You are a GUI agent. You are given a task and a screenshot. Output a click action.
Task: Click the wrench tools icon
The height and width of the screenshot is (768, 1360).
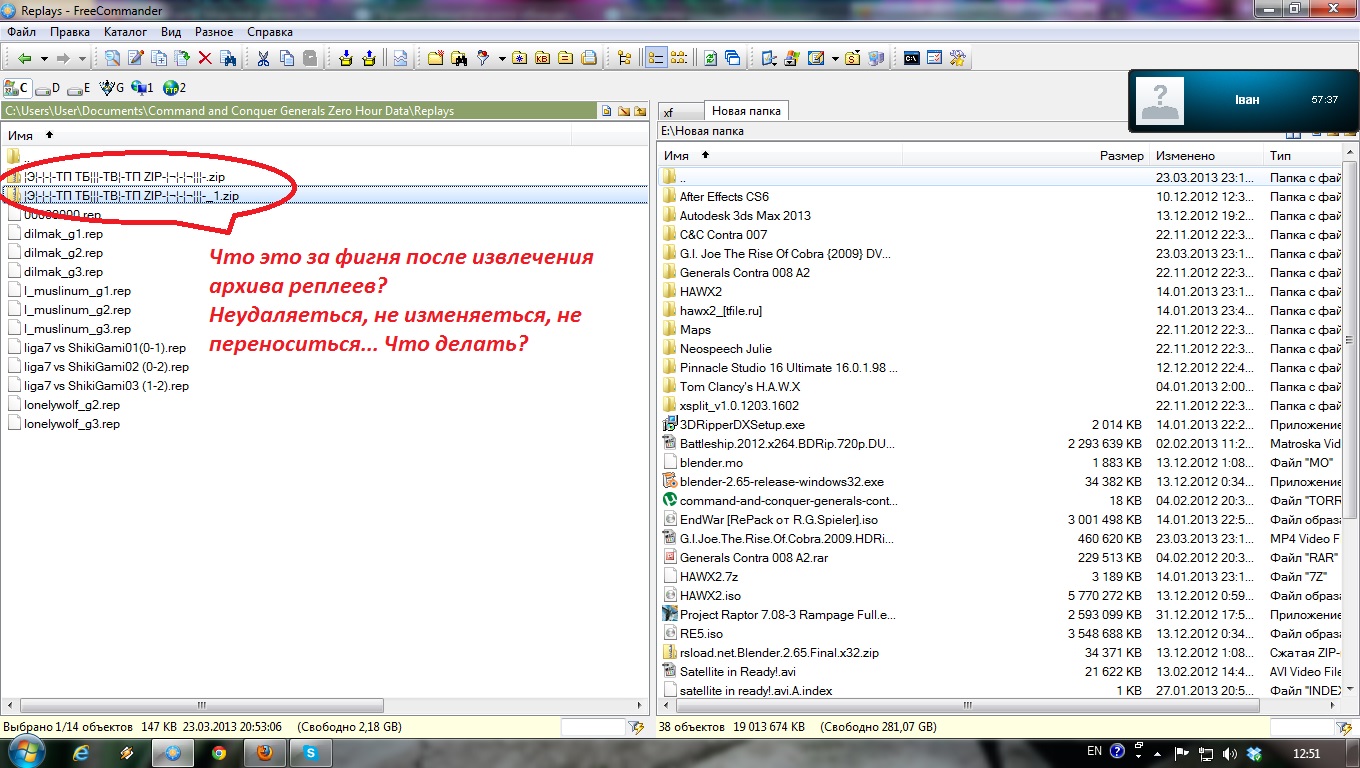(x=957, y=58)
